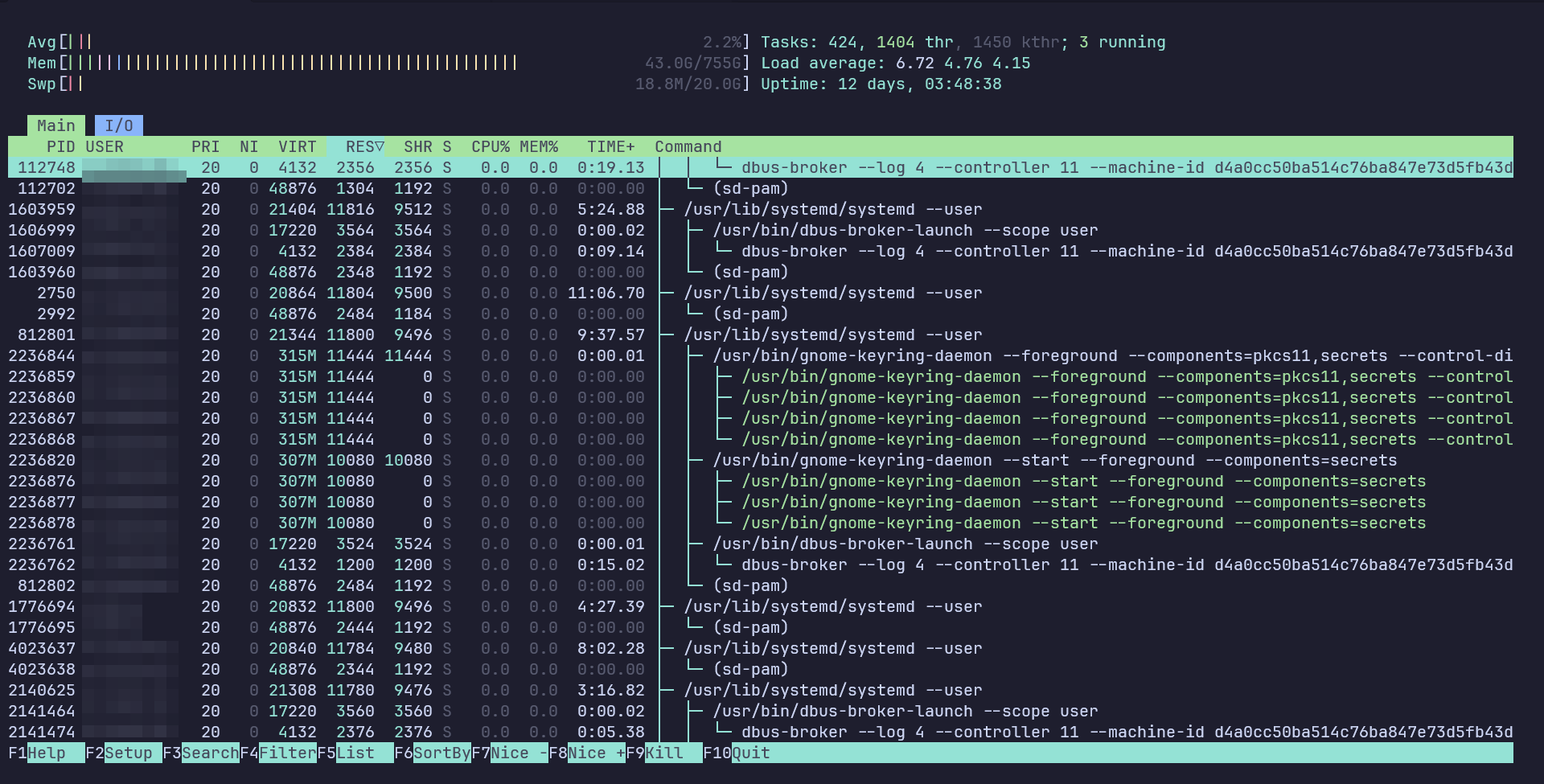
Task: Click the Uptime 12 days text
Action: (881, 84)
